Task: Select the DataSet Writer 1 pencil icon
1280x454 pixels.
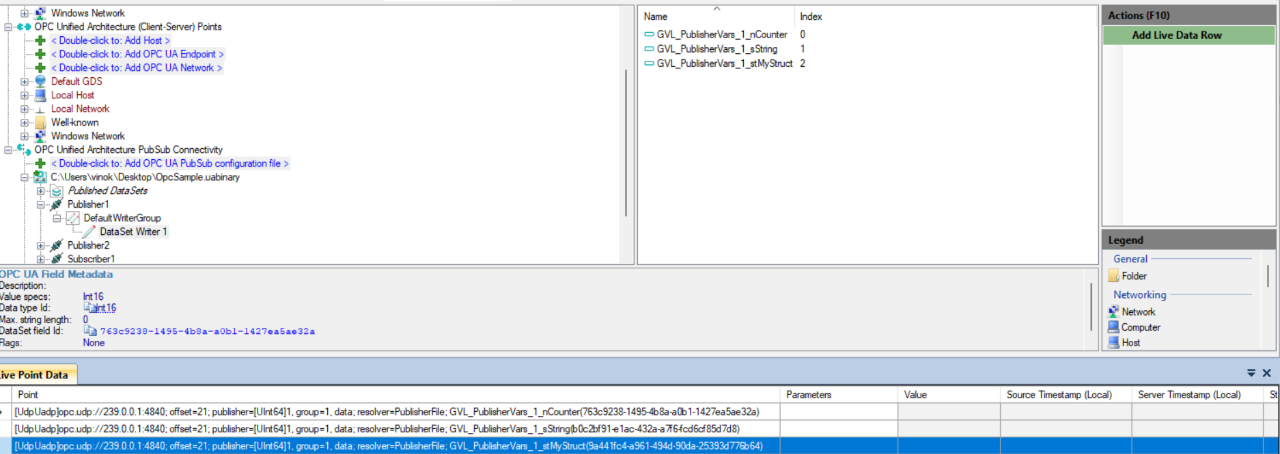Action: [89, 231]
